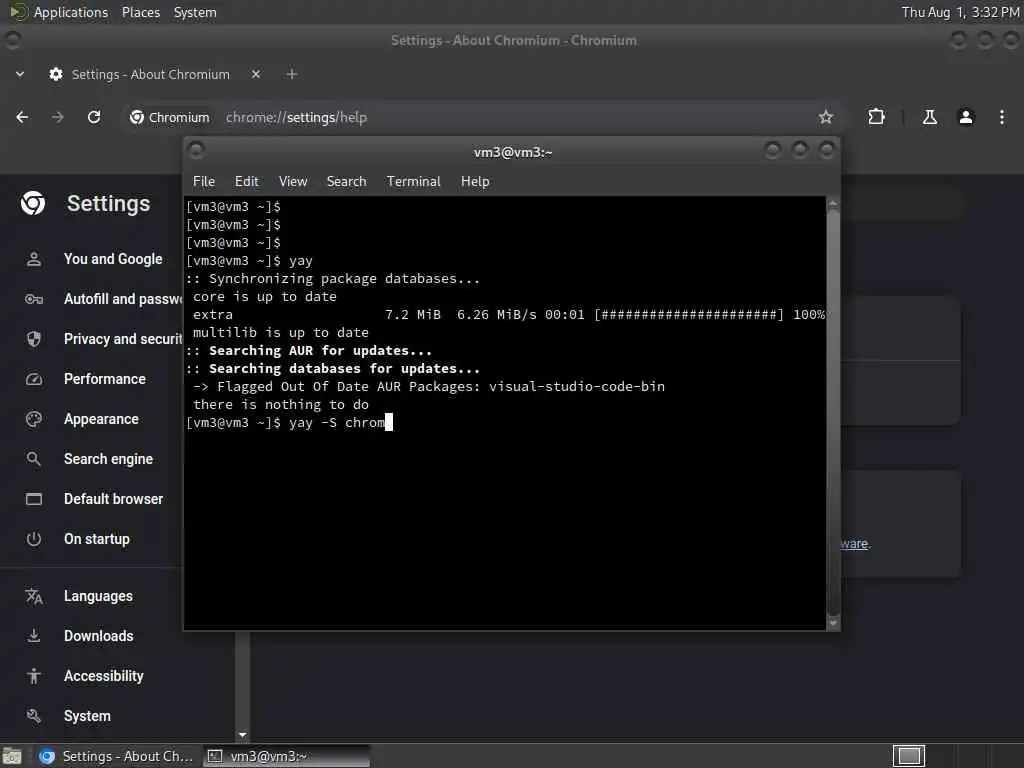Open Default browser settings

[114, 499]
